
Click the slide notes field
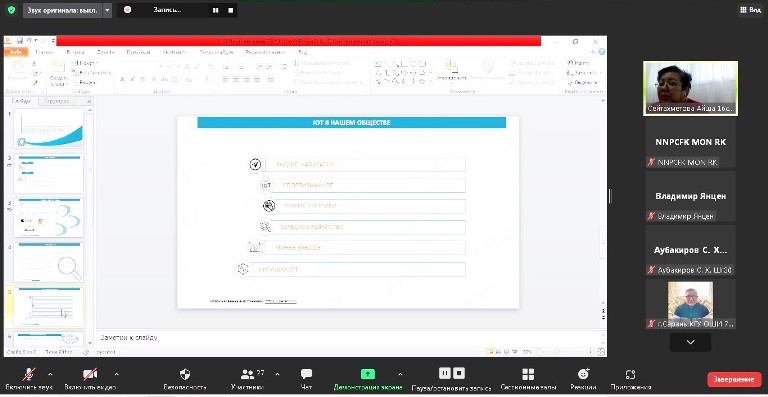click(x=351, y=337)
